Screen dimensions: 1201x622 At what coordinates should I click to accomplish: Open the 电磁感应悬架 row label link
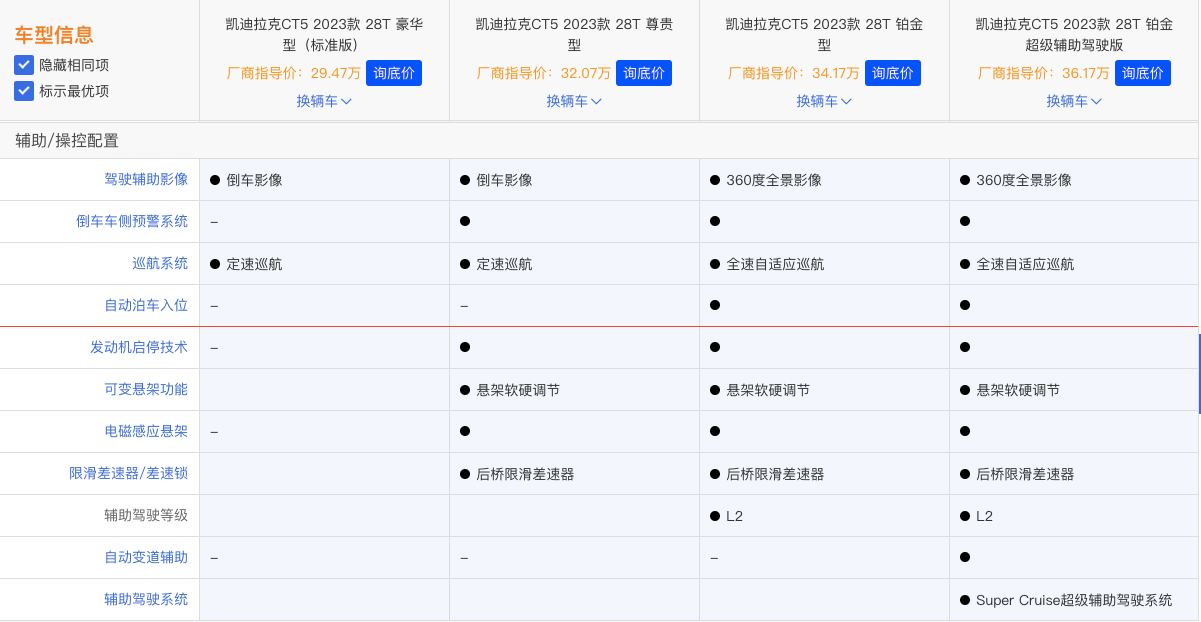click(146, 432)
